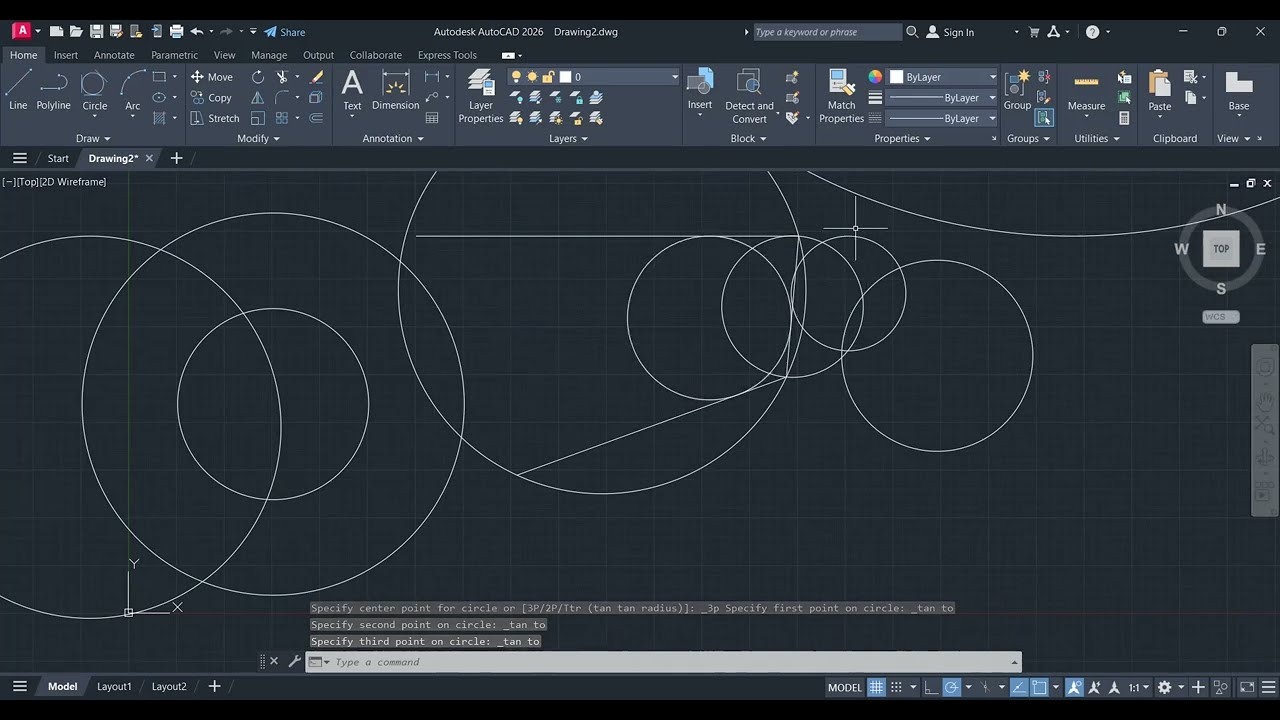
Task: Open Quick Calculator in Utilities panel
Action: click(x=1124, y=118)
